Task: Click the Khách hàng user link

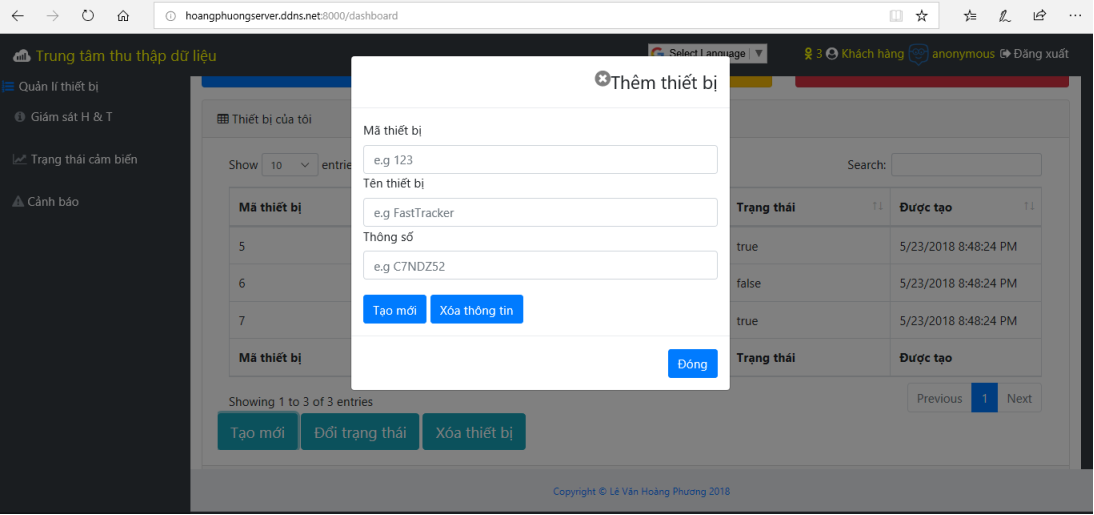Action: 872,54
